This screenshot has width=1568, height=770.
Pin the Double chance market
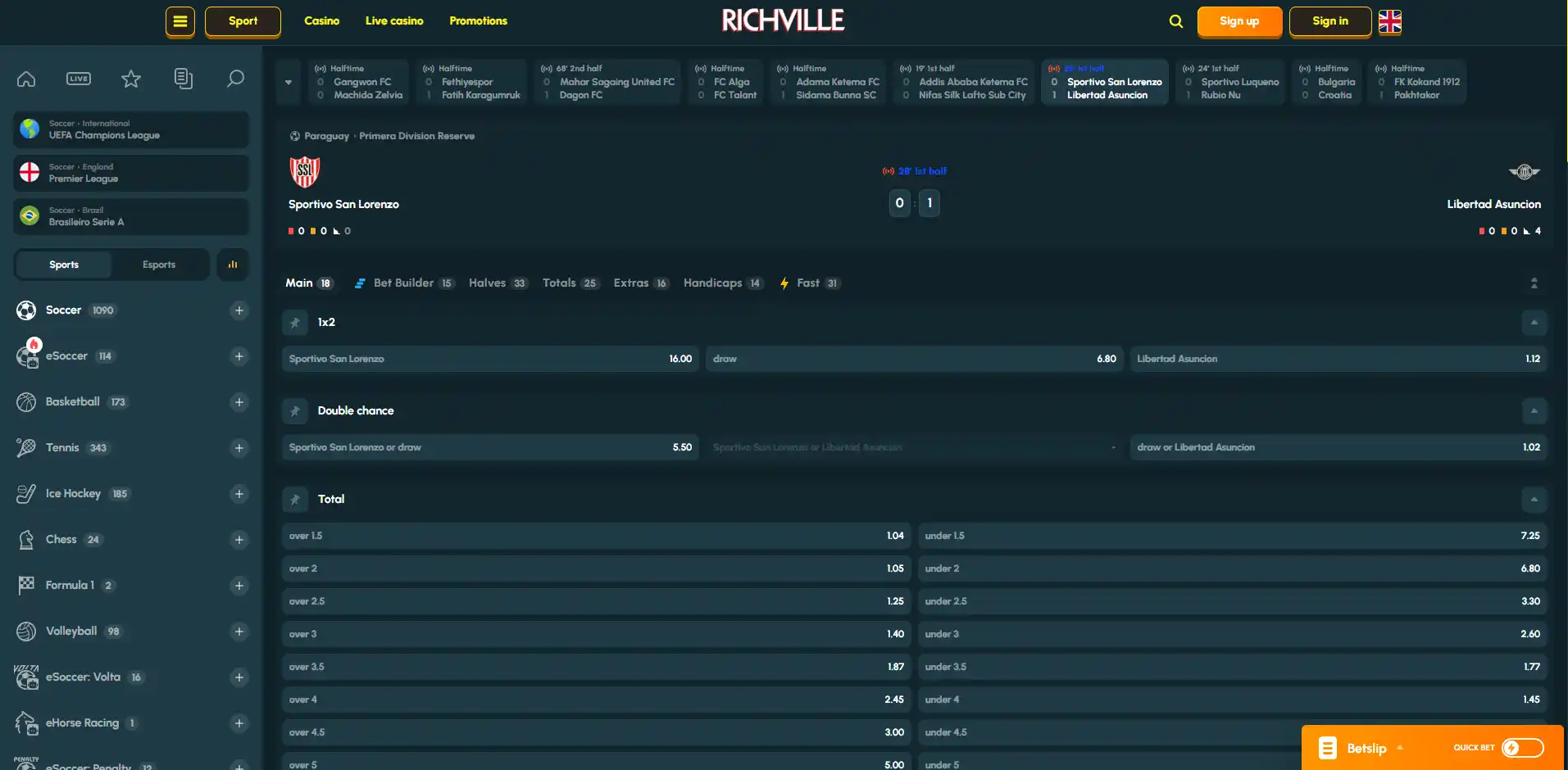tap(295, 411)
